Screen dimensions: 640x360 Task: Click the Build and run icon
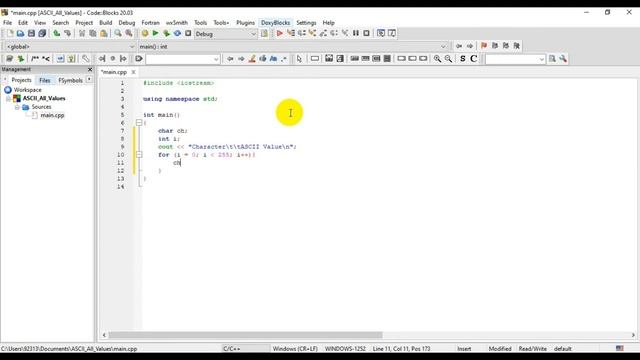[x=167, y=33]
